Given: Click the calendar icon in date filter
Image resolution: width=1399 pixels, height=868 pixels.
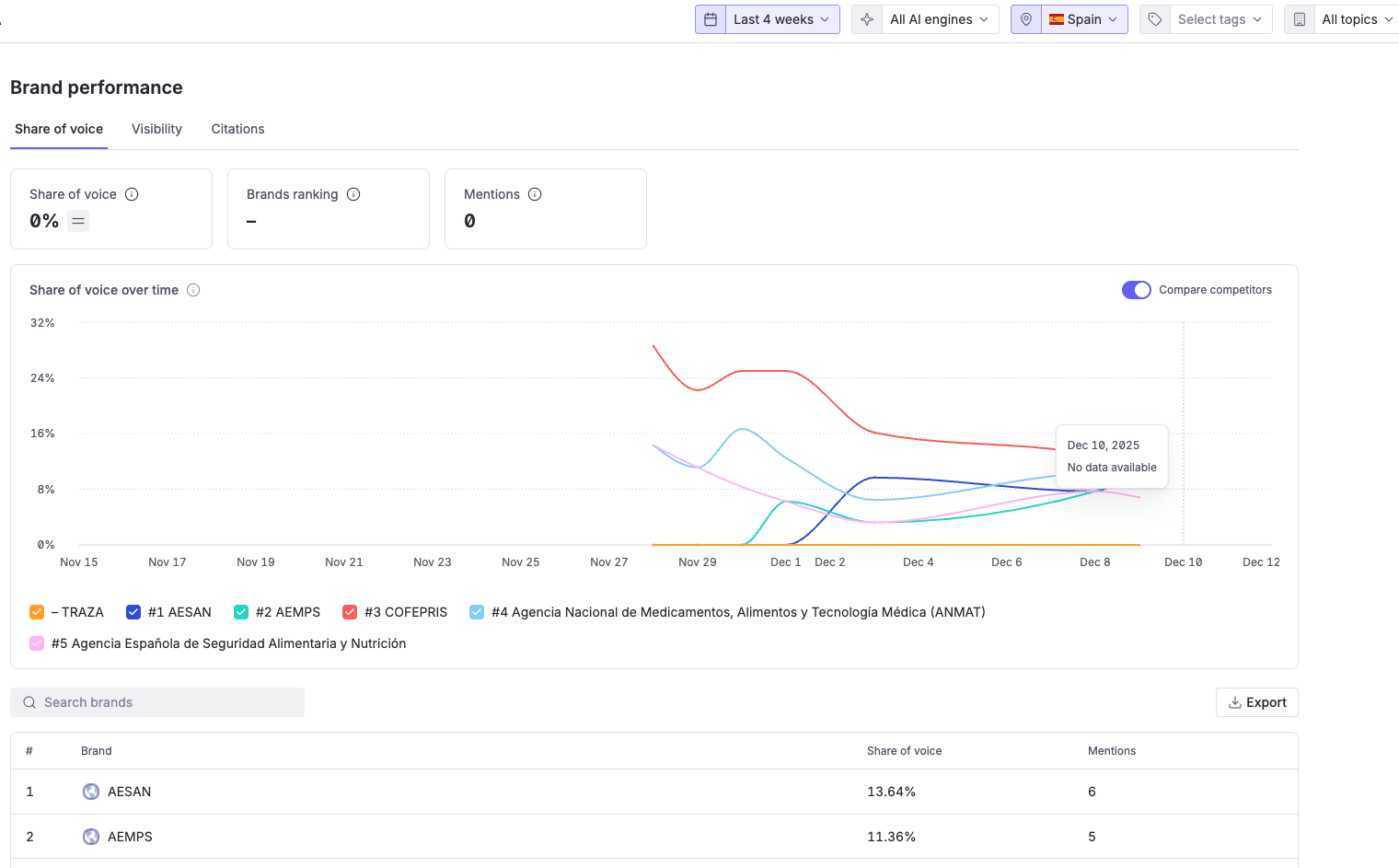Looking at the screenshot, I should coord(711,19).
